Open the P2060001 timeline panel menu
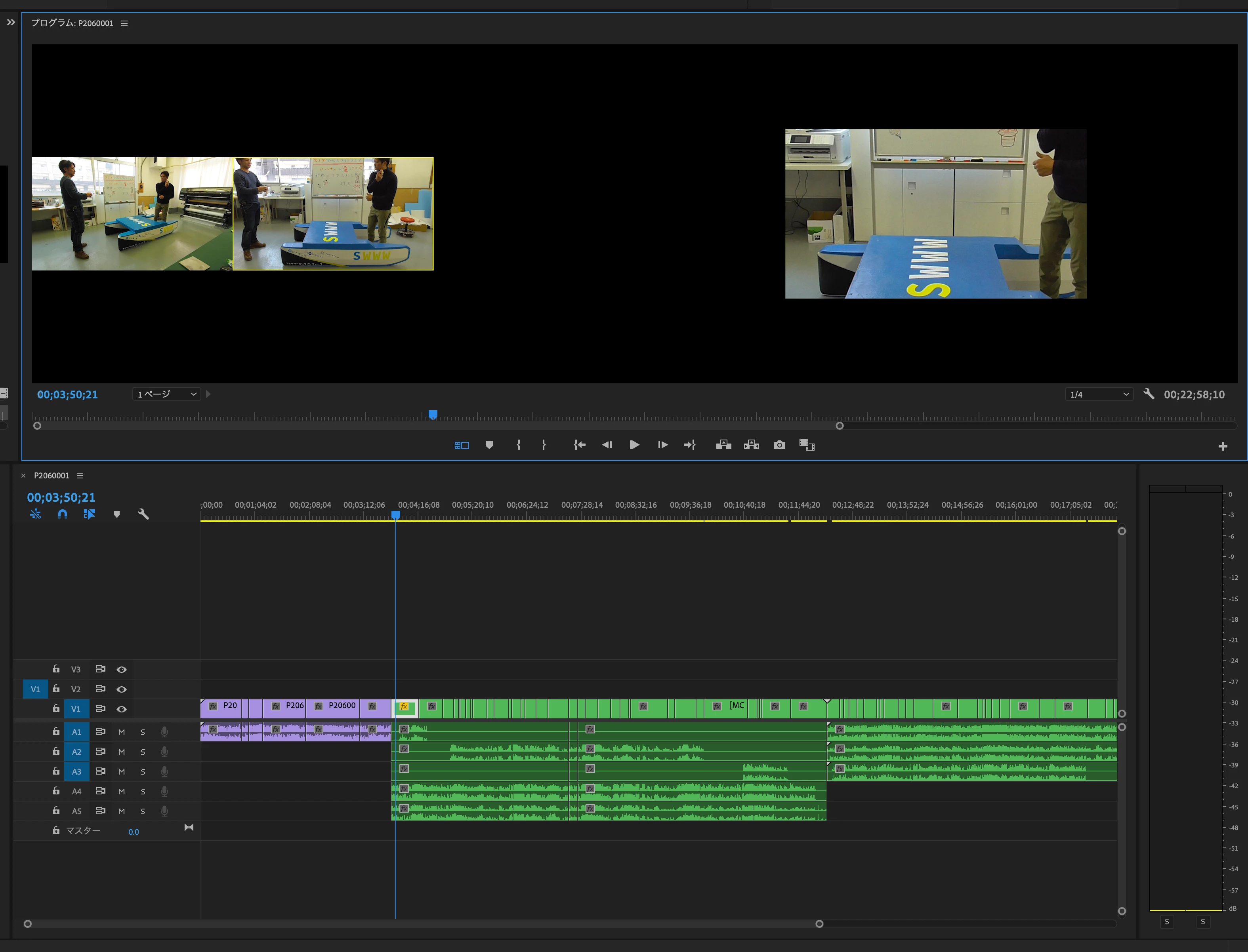Screen dimensions: 1248x952 coord(80,476)
